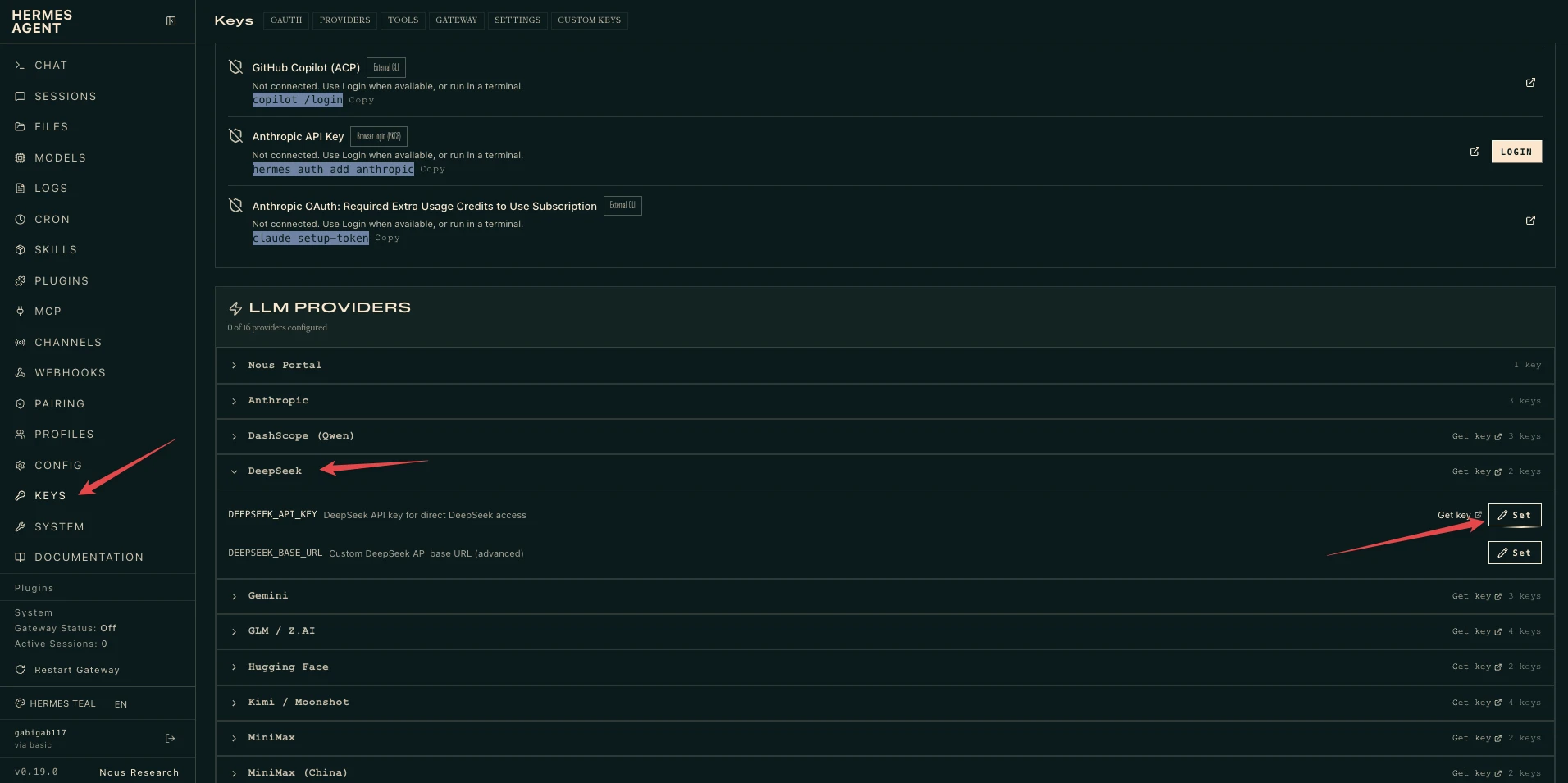Image resolution: width=1568 pixels, height=783 pixels.
Task: Open the MCP plug icon
Action: point(20,312)
